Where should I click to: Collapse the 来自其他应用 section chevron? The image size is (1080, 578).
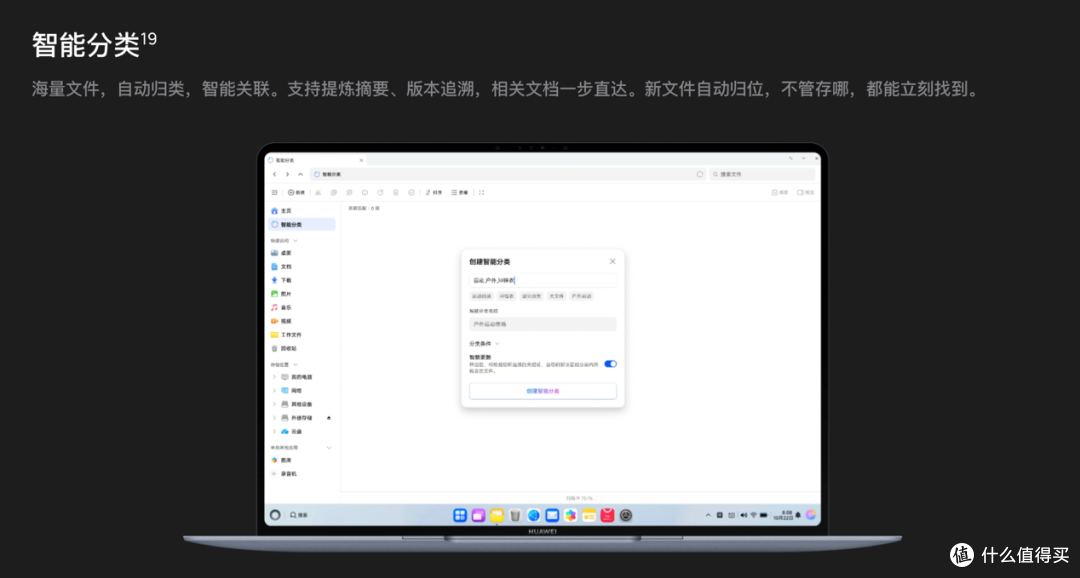[329, 448]
